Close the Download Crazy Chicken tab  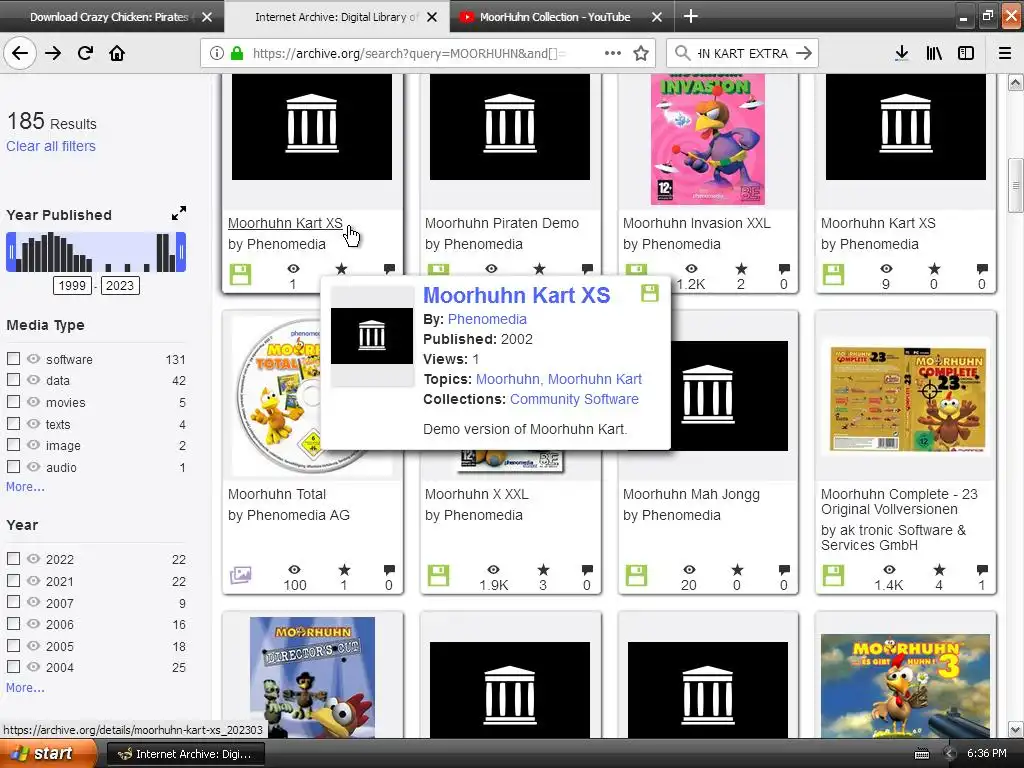point(207,17)
